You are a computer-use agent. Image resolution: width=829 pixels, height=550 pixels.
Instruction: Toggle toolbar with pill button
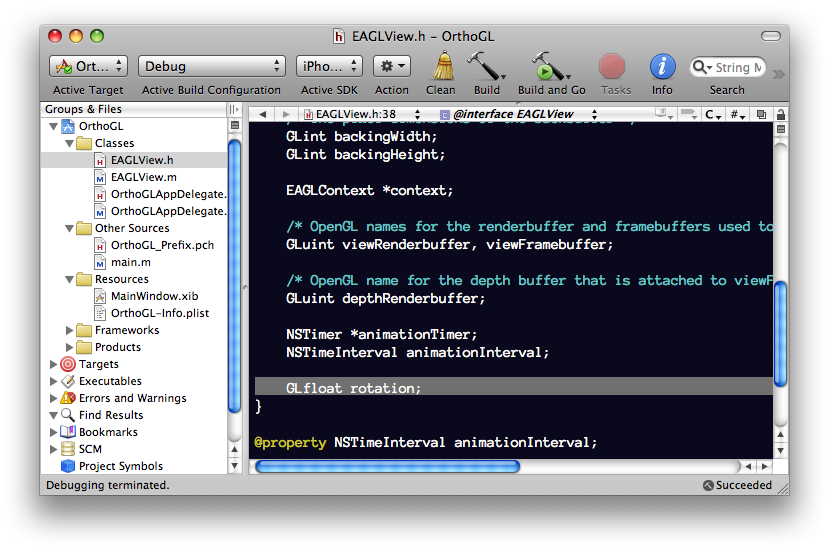[x=770, y=36]
